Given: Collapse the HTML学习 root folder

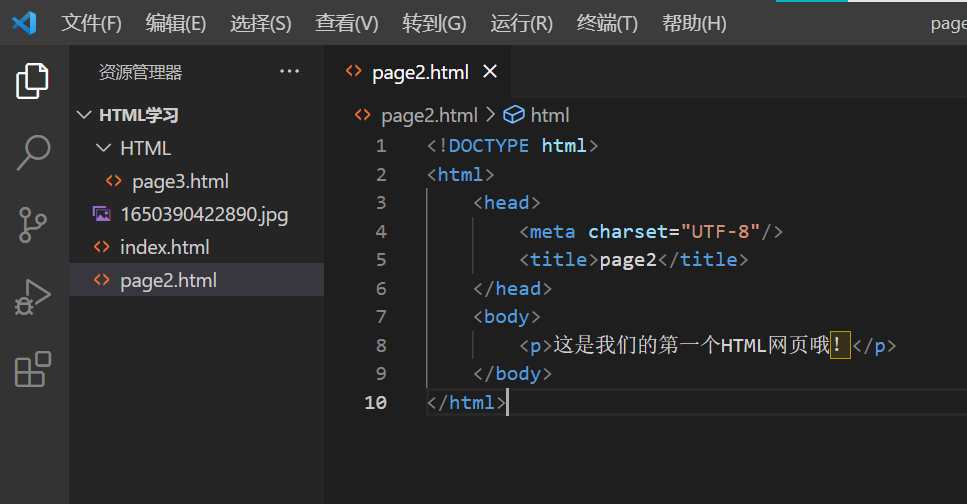Looking at the screenshot, I should click(83, 115).
